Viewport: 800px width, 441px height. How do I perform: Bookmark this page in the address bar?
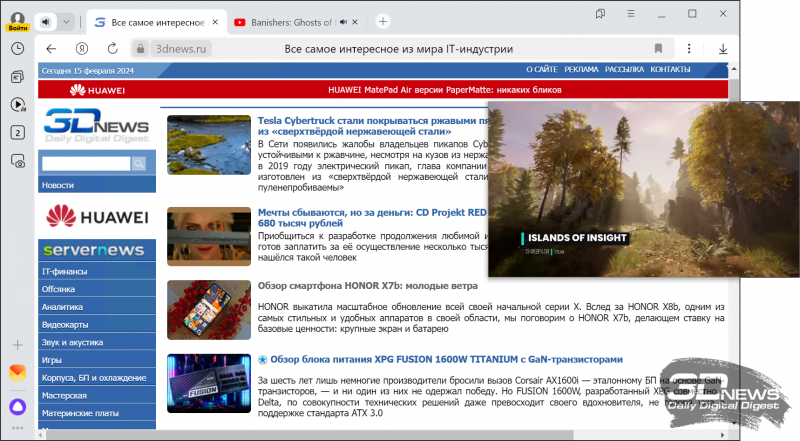[x=658, y=48]
